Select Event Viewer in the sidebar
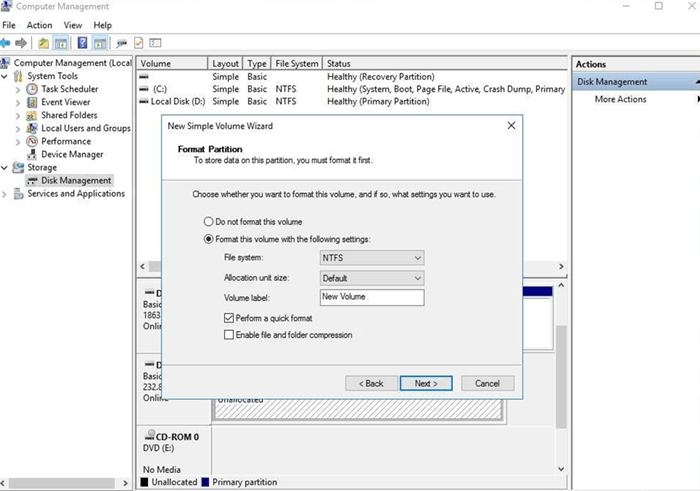The height and width of the screenshot is (491, 700). (65, 102)
